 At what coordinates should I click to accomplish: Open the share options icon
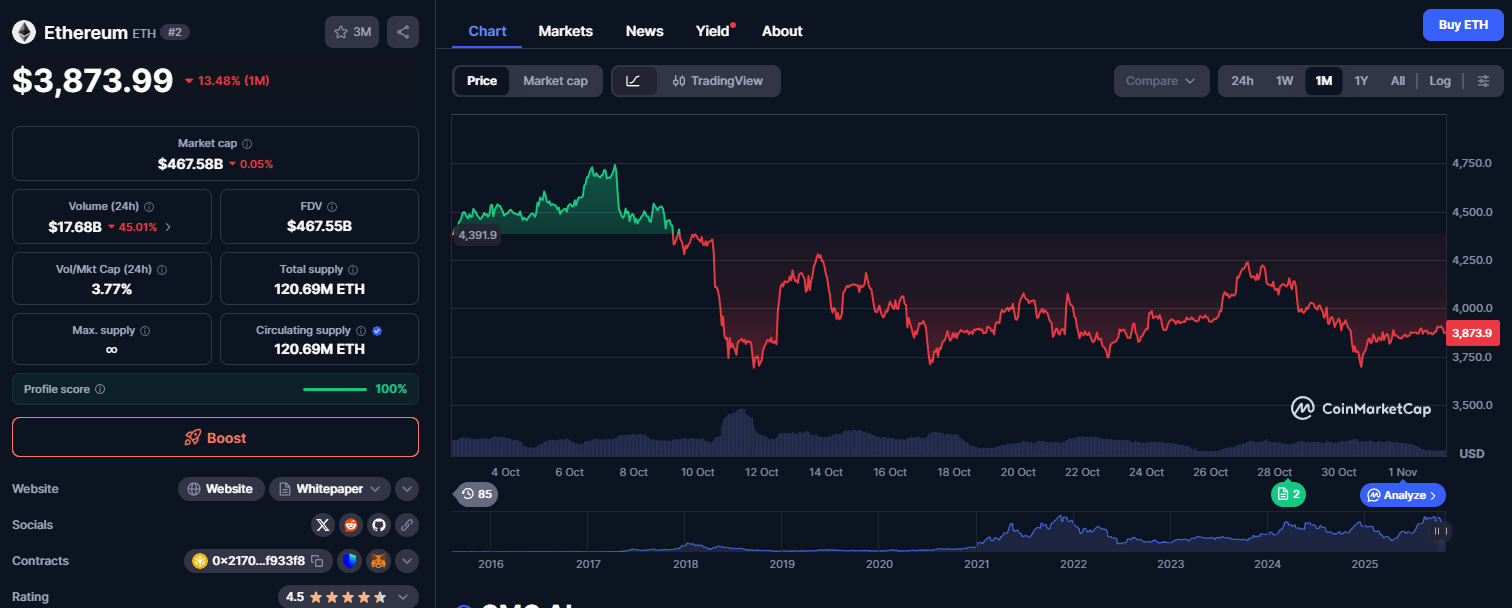(x=403, y=31)
